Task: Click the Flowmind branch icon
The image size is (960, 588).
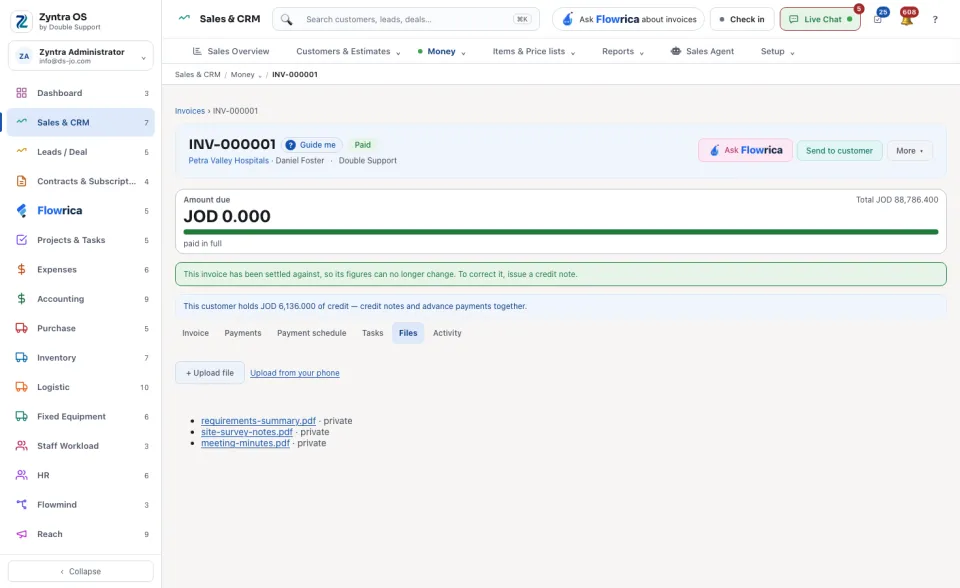Action: 21,505
